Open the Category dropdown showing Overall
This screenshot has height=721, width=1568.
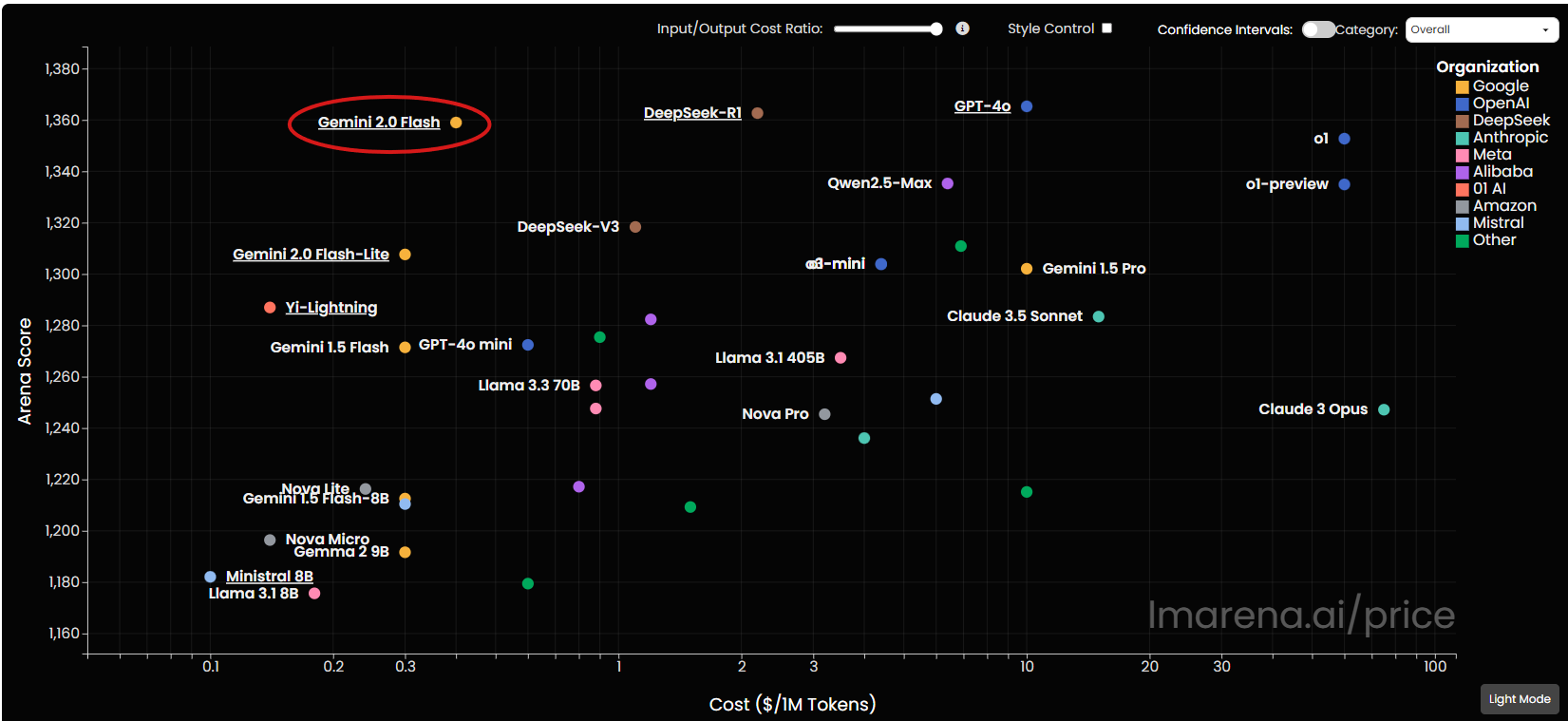1482,29
